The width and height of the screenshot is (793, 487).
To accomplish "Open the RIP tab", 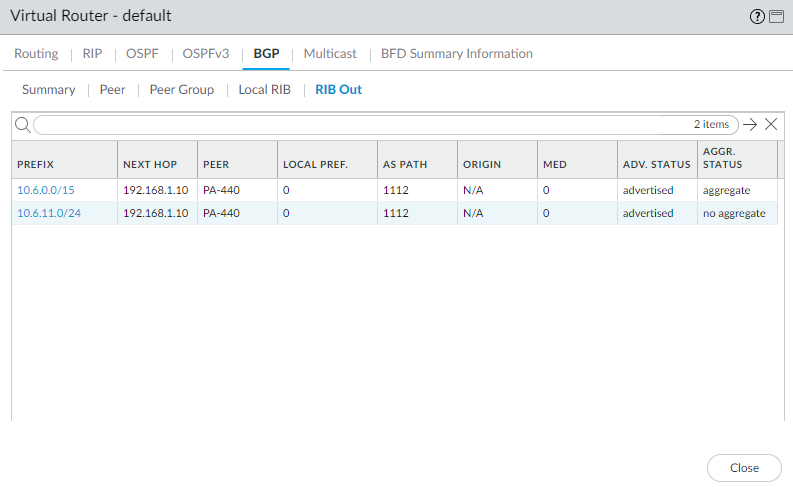I will (x=92, y=54).
